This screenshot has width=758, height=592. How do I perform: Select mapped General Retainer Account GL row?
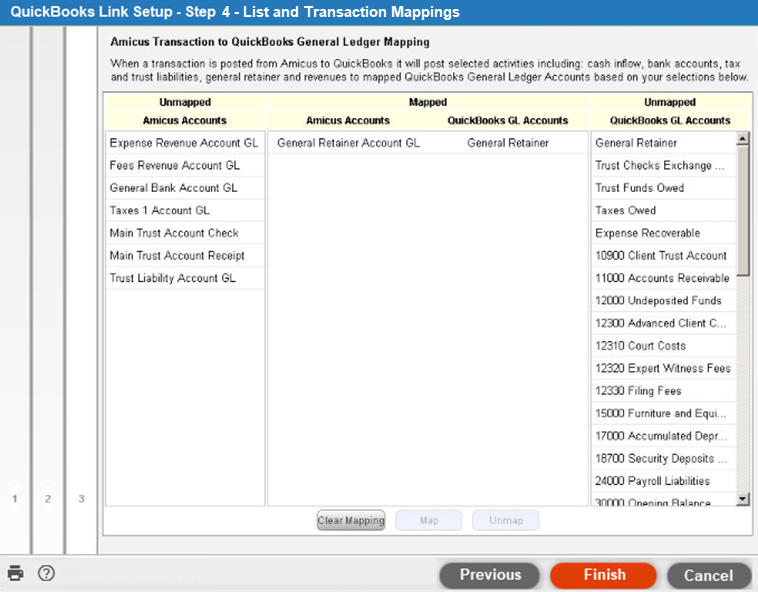tap(427, 143)
